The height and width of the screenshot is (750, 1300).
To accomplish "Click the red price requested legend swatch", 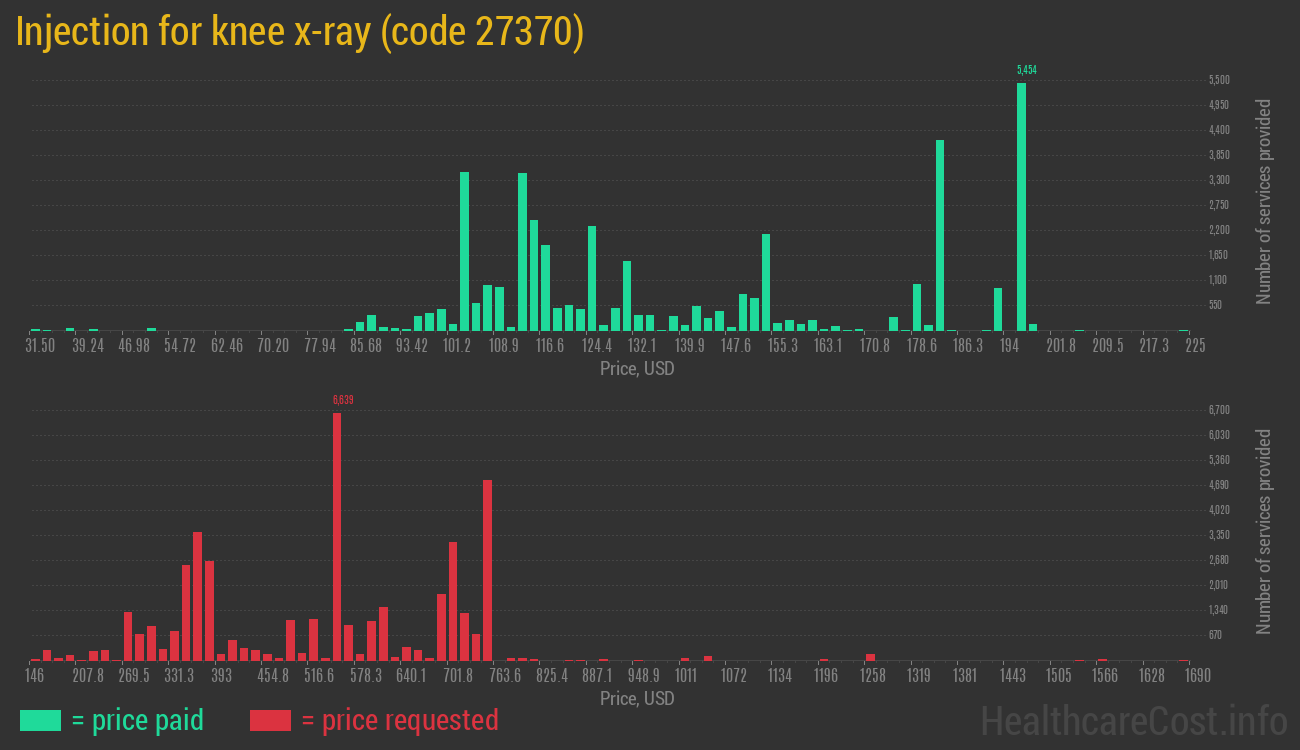I will [270, 720].
